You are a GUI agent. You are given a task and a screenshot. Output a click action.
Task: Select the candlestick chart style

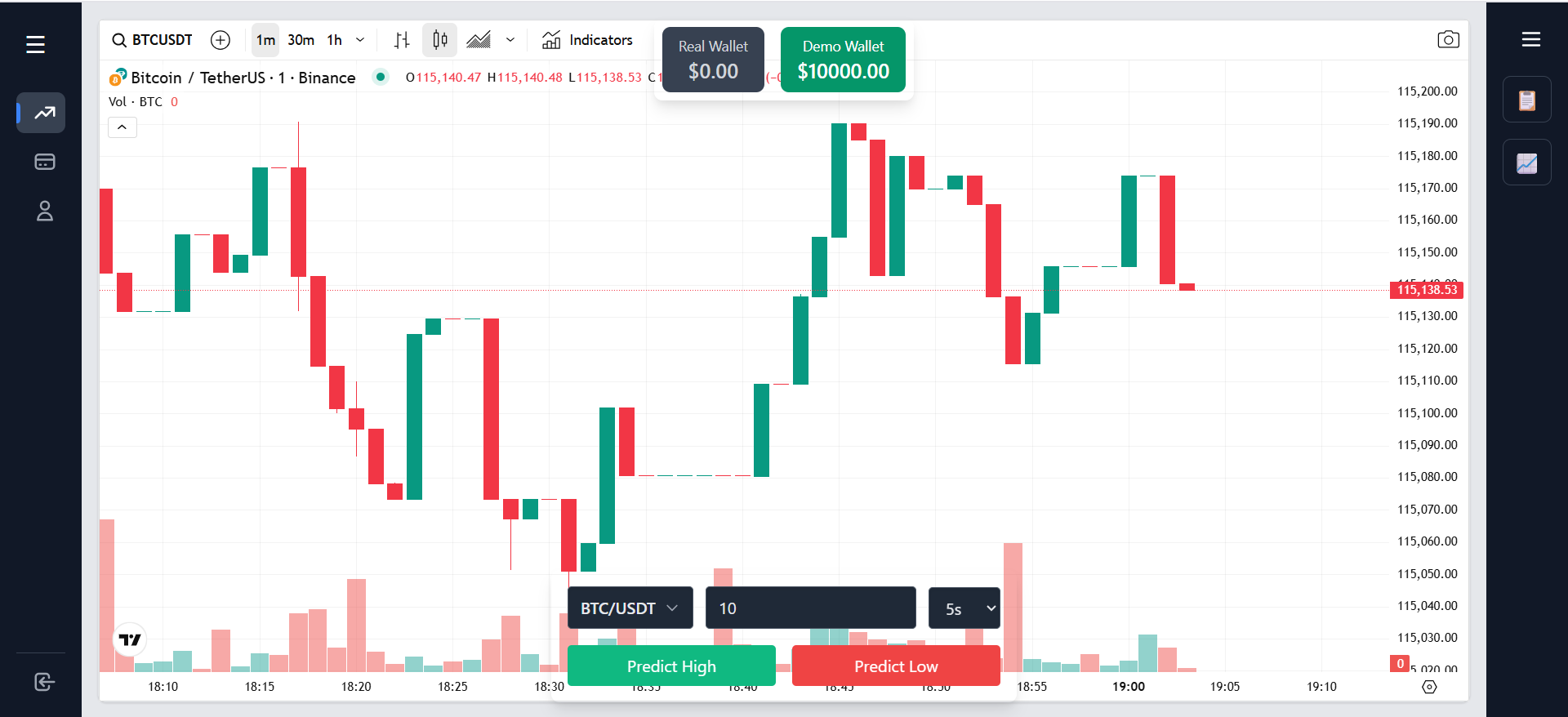point(439,40)
